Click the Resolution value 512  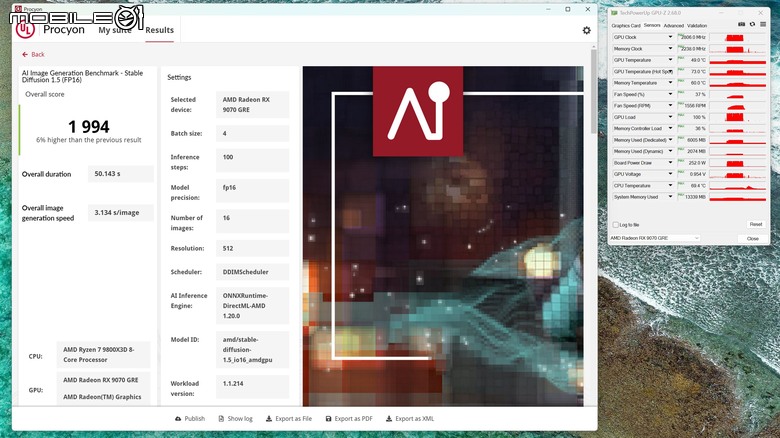coord(252,248)
